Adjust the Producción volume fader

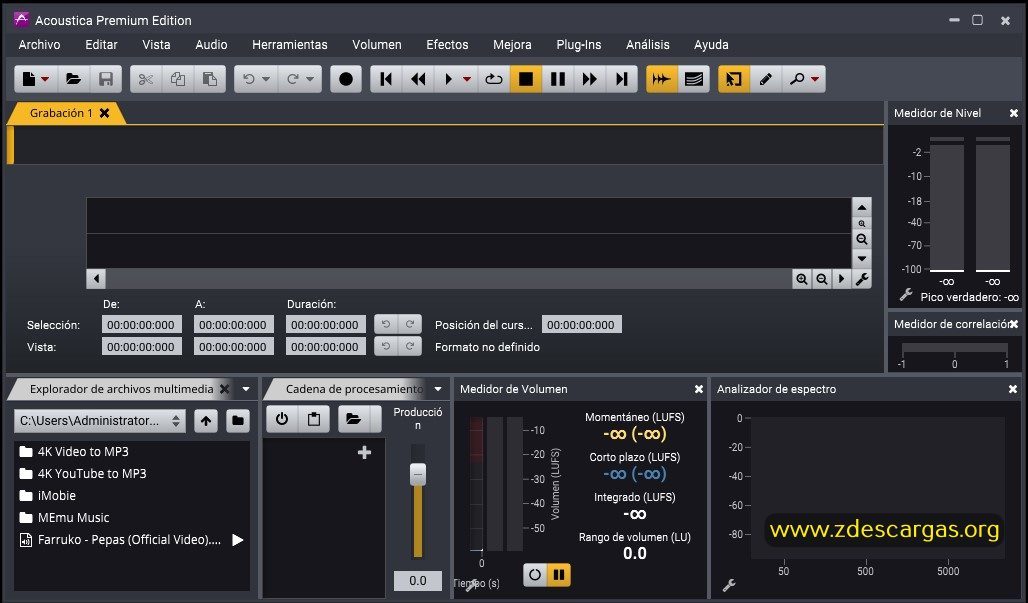point(418,474)
